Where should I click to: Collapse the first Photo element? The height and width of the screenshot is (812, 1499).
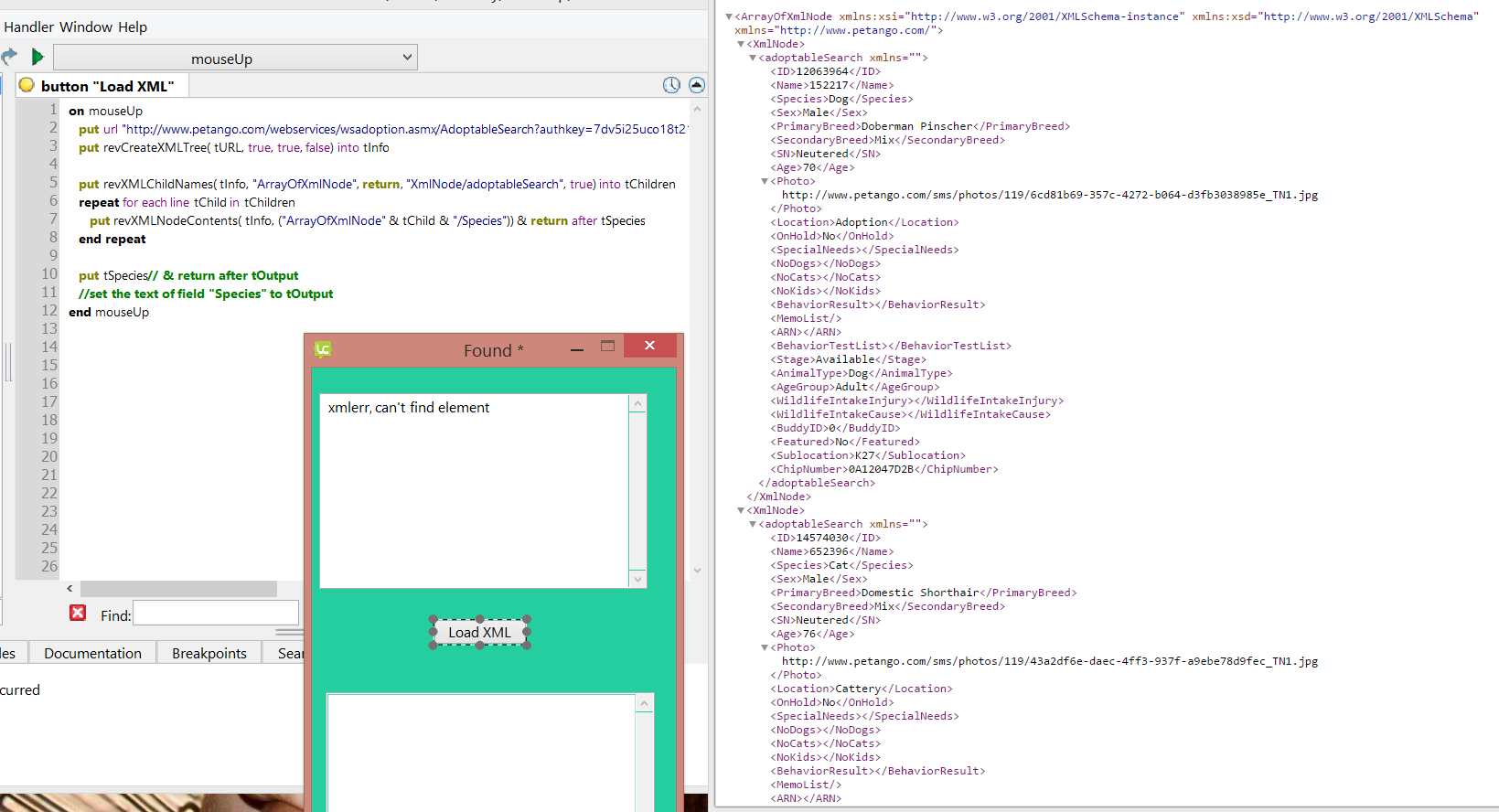[765, 181]
